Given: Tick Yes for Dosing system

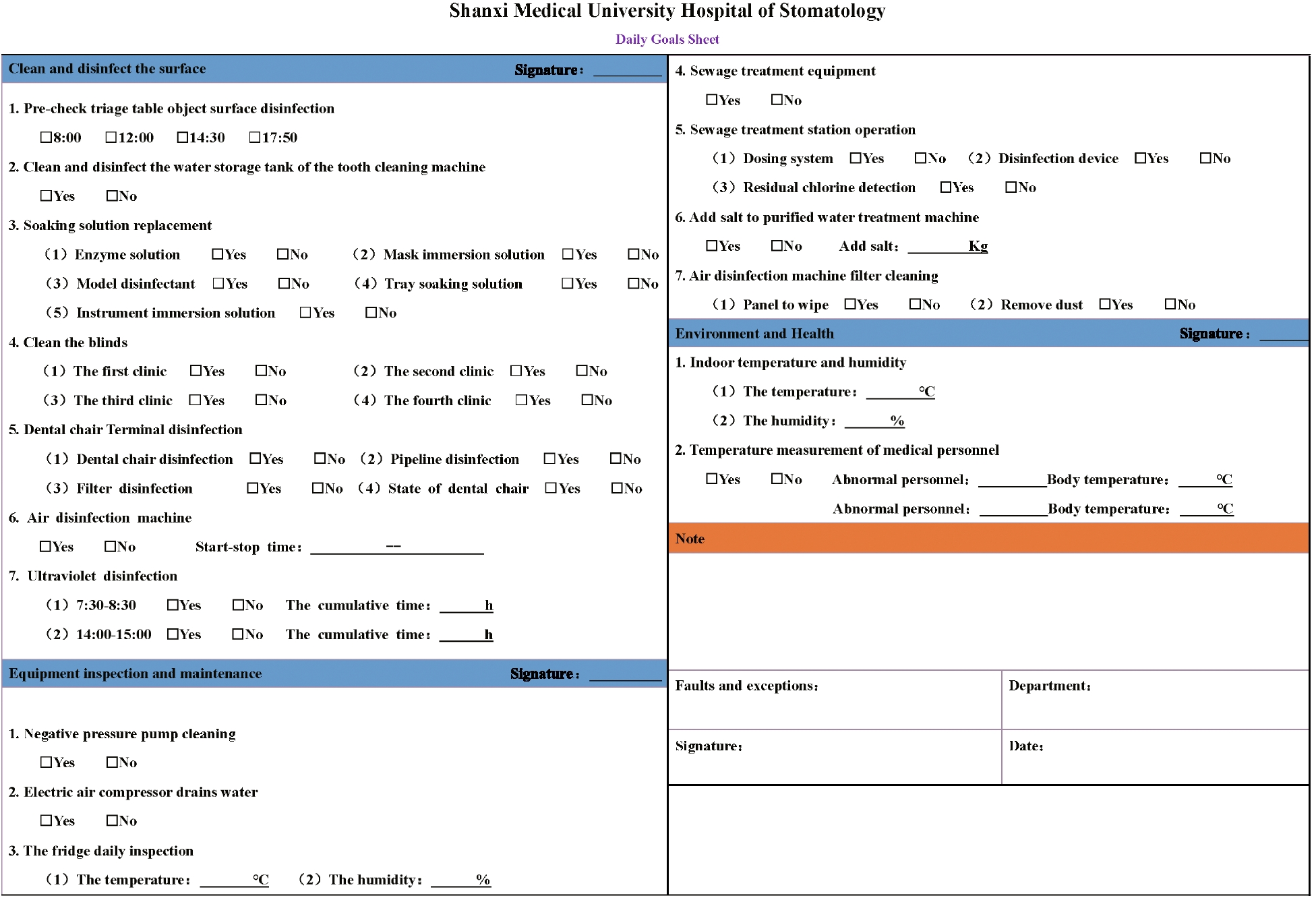Looking at the screenshot, I should click(x=856, y=158).
